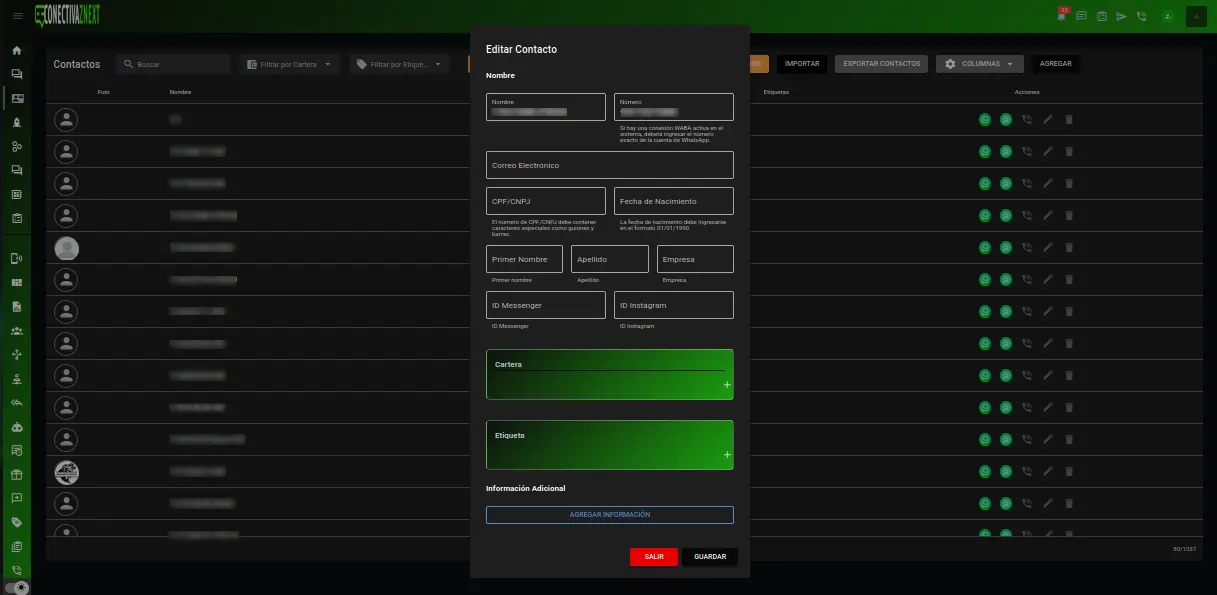Click the plus icon in Etiqueta panel
This screenshot has width=1217, height=595.
[727, 455]
